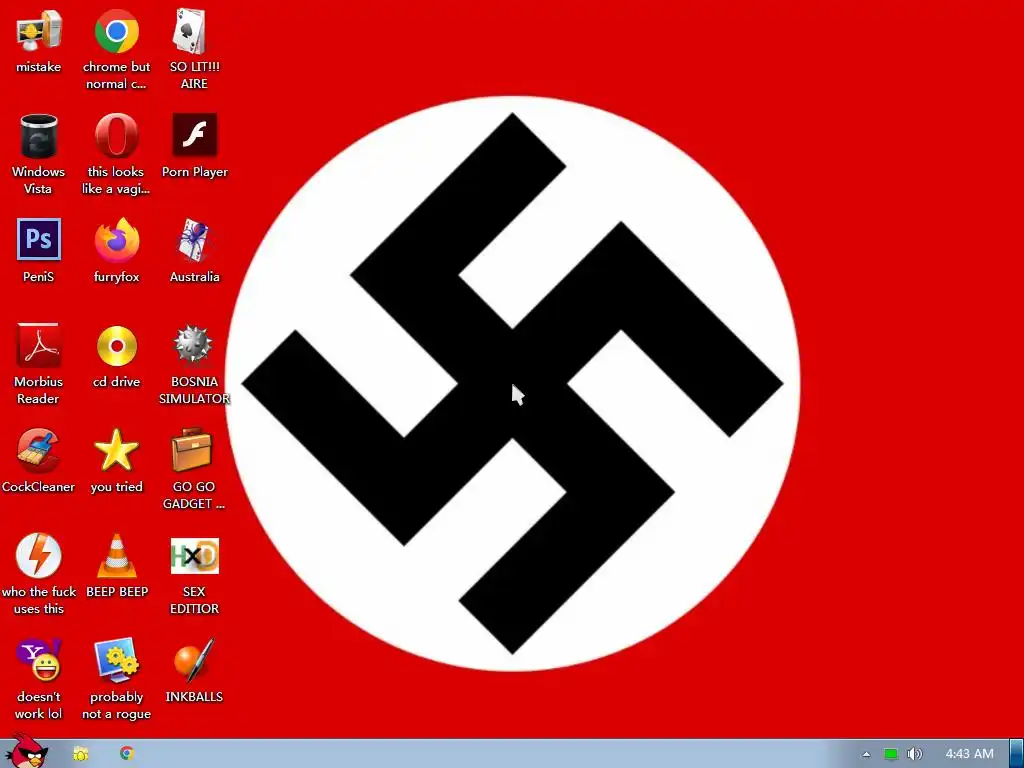This screenshot has width=1024, height=768.
Task: Open the green network tray icon
Action: [x=891, y=754]
